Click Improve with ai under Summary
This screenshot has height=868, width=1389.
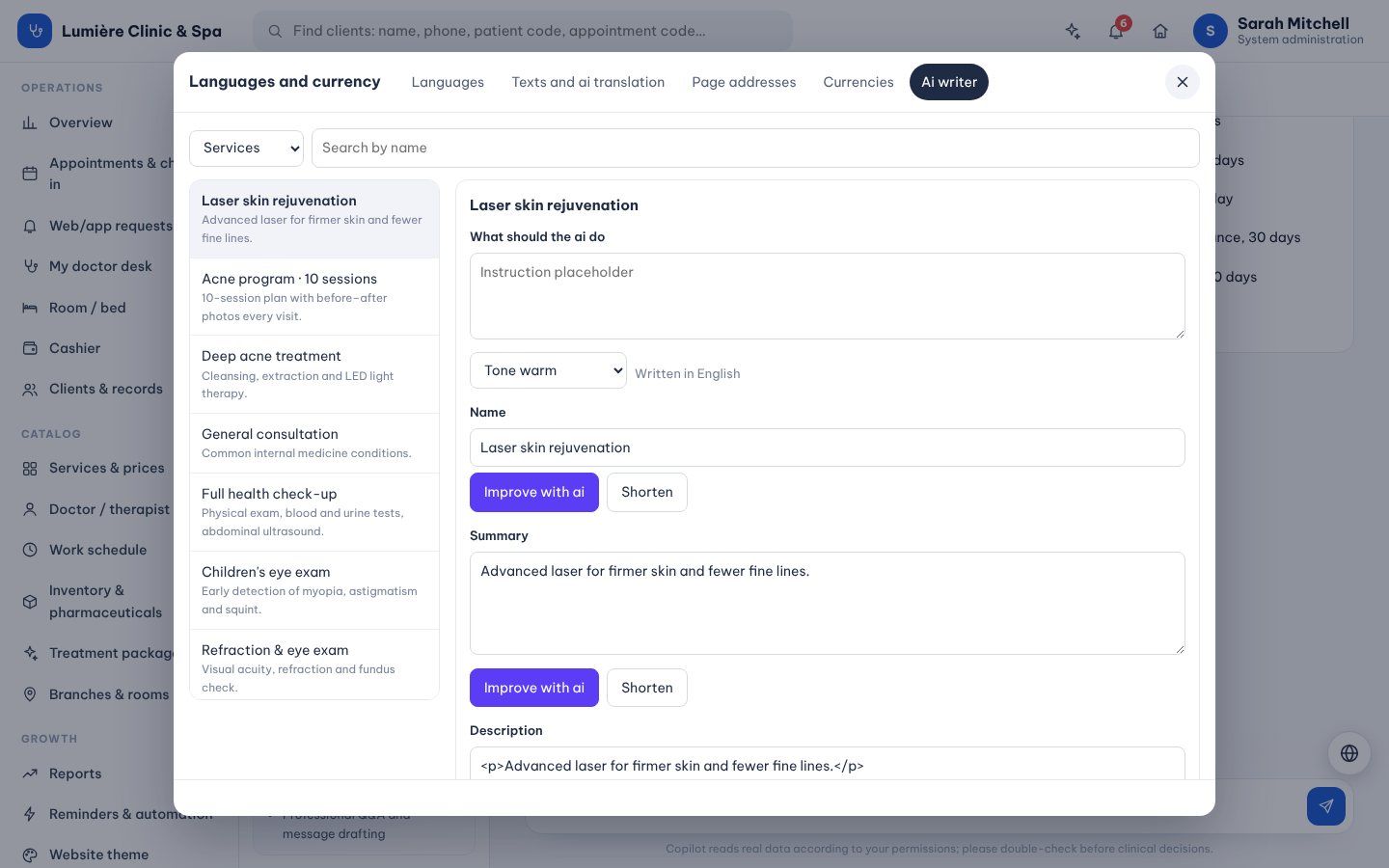(534, 688)
